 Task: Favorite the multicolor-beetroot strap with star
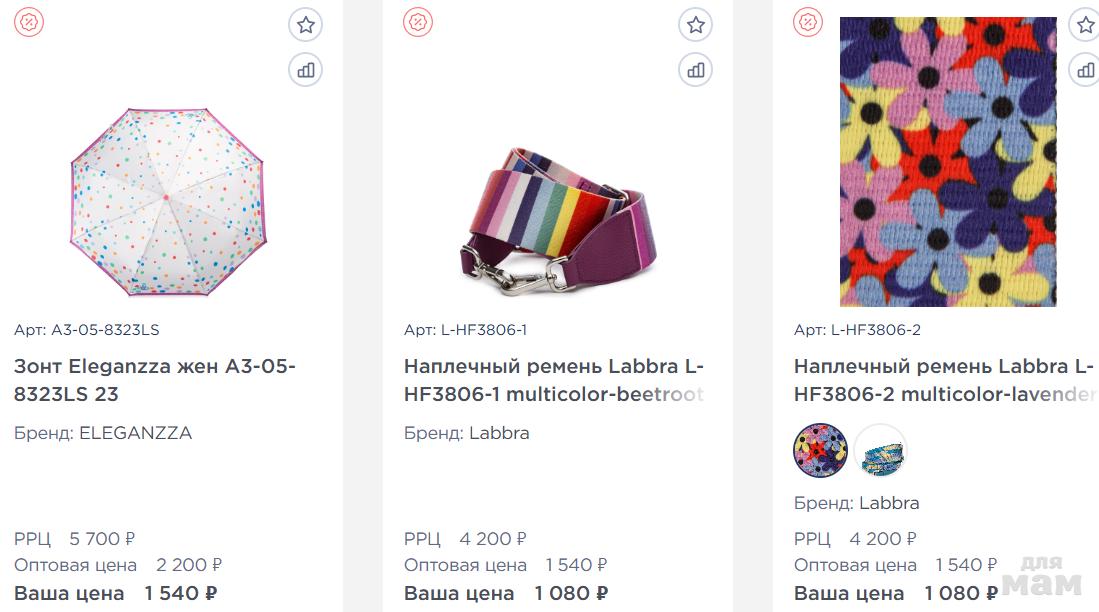point(695,25)
